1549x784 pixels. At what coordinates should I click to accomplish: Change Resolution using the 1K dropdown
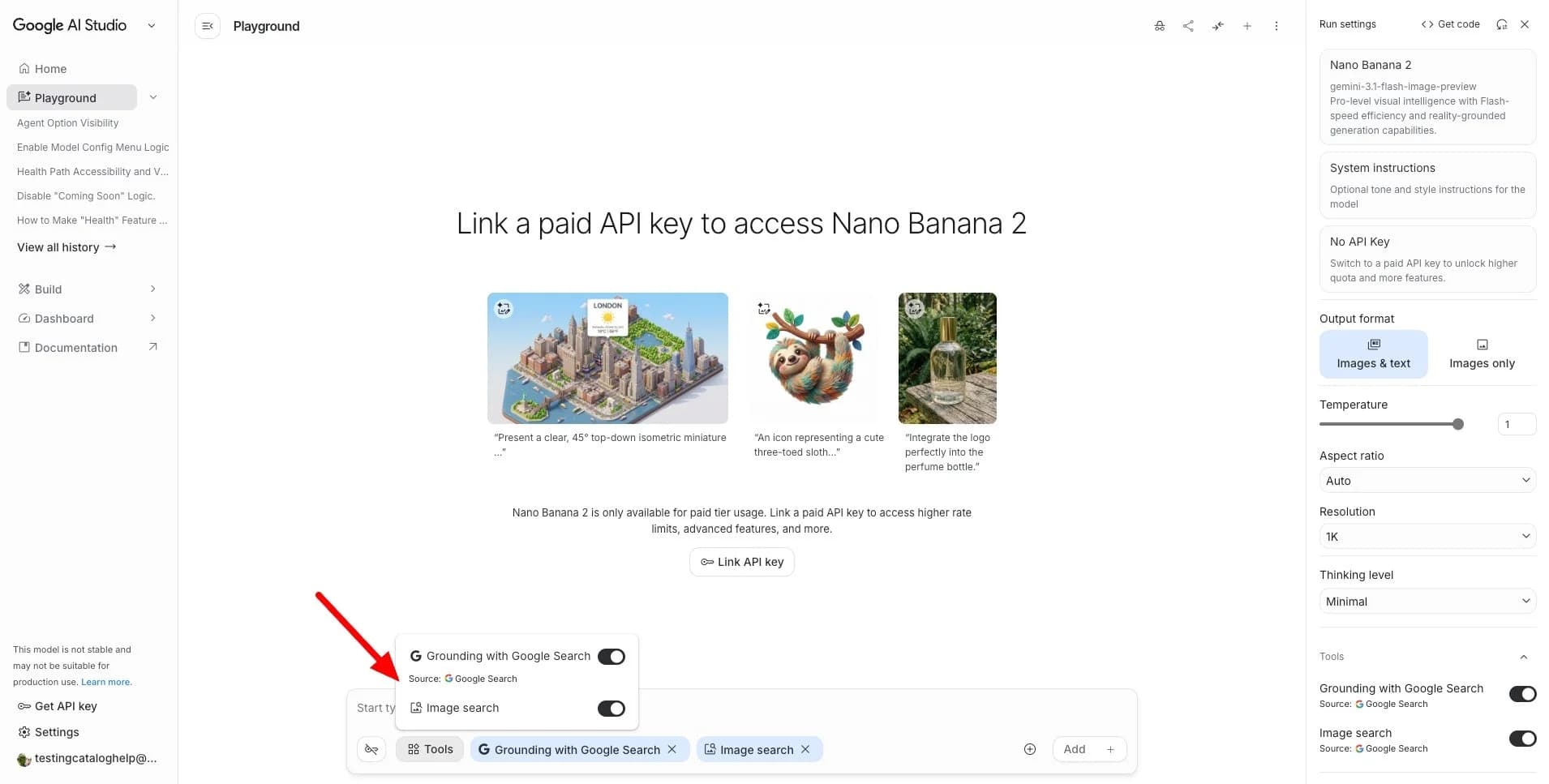point(1426,536)
